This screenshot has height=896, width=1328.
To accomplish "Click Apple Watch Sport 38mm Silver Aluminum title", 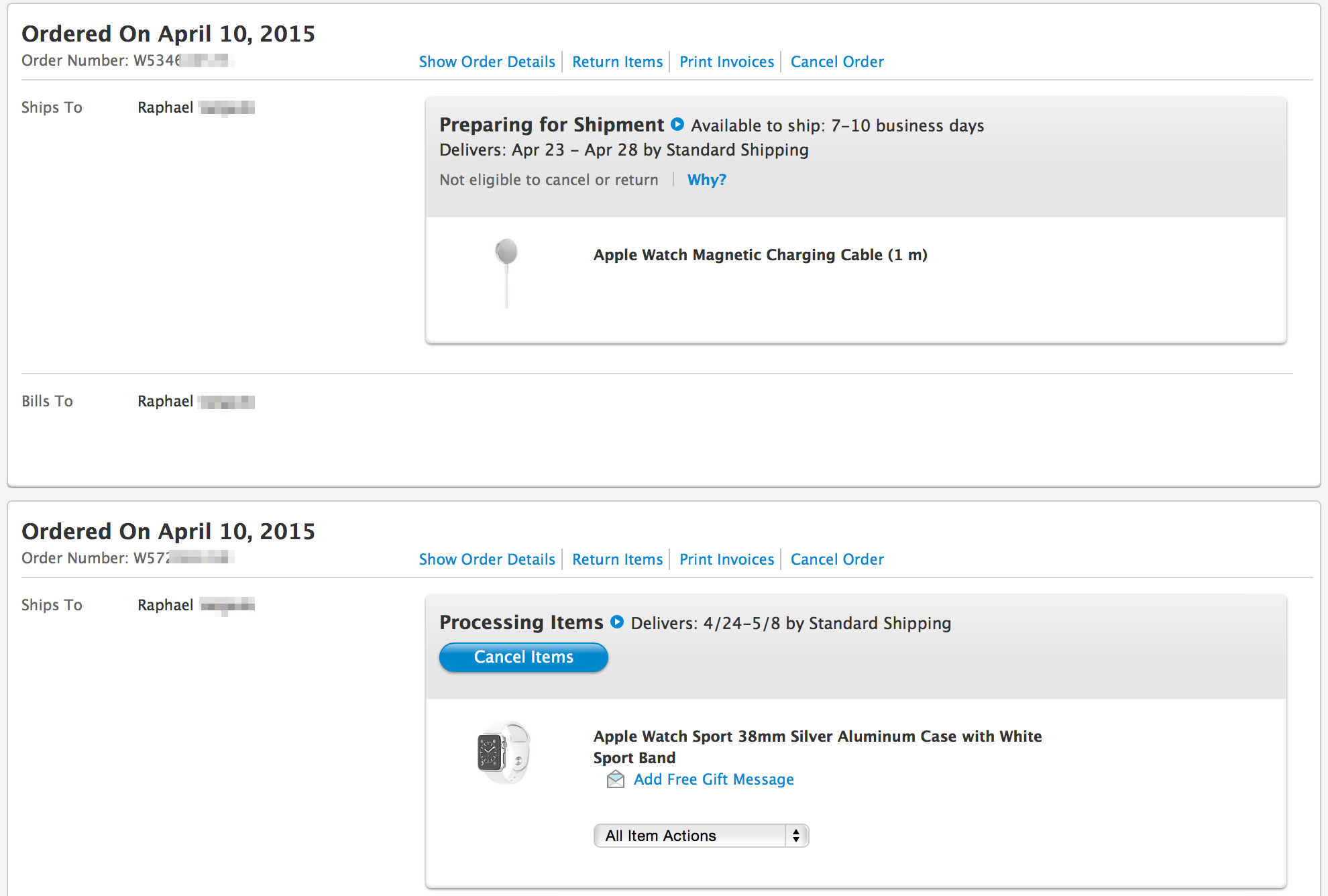I will click(x=818, y=746).
